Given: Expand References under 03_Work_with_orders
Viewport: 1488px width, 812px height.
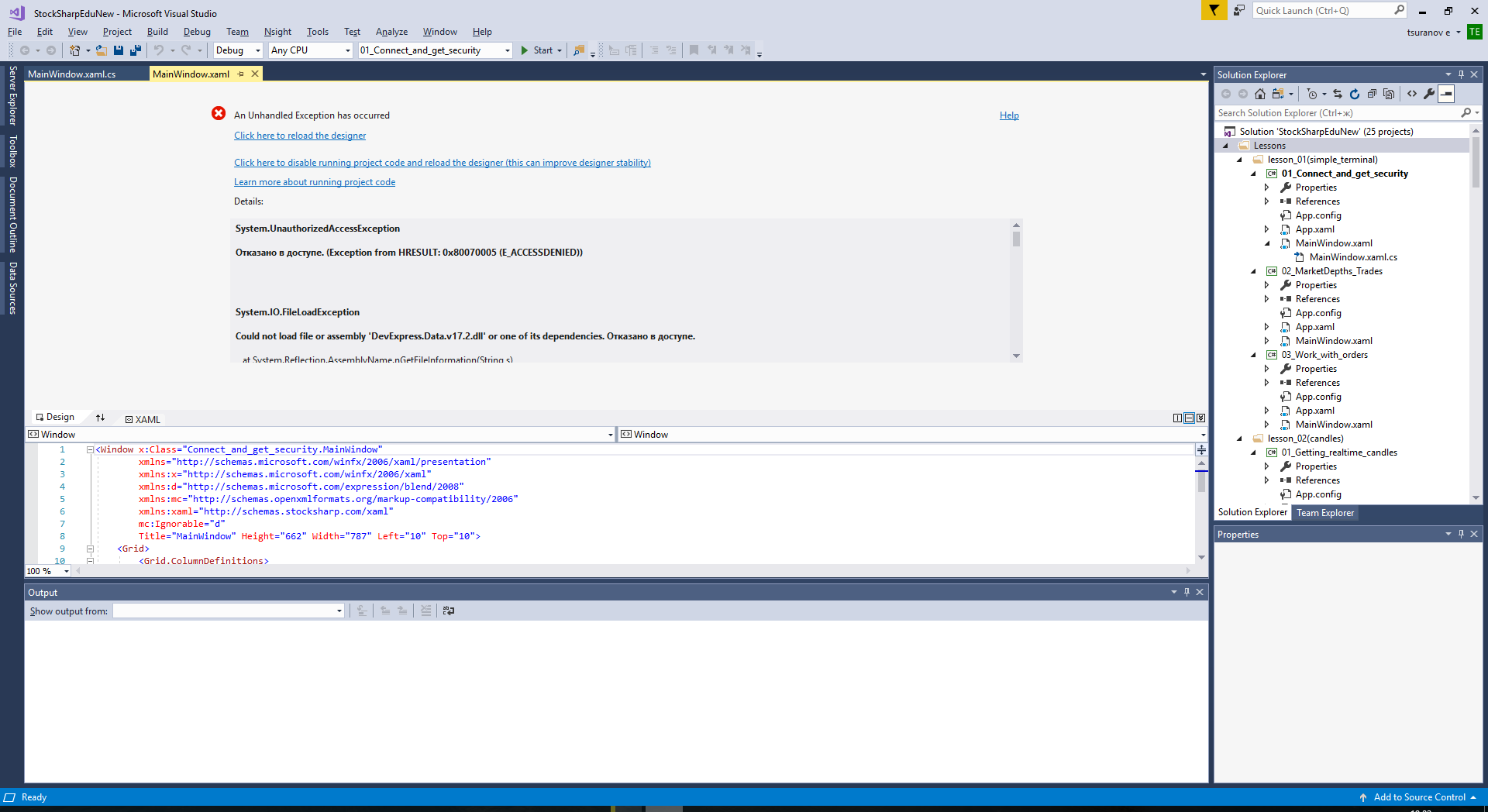Looking at the screenshot, I should (x=1267, y=383).
